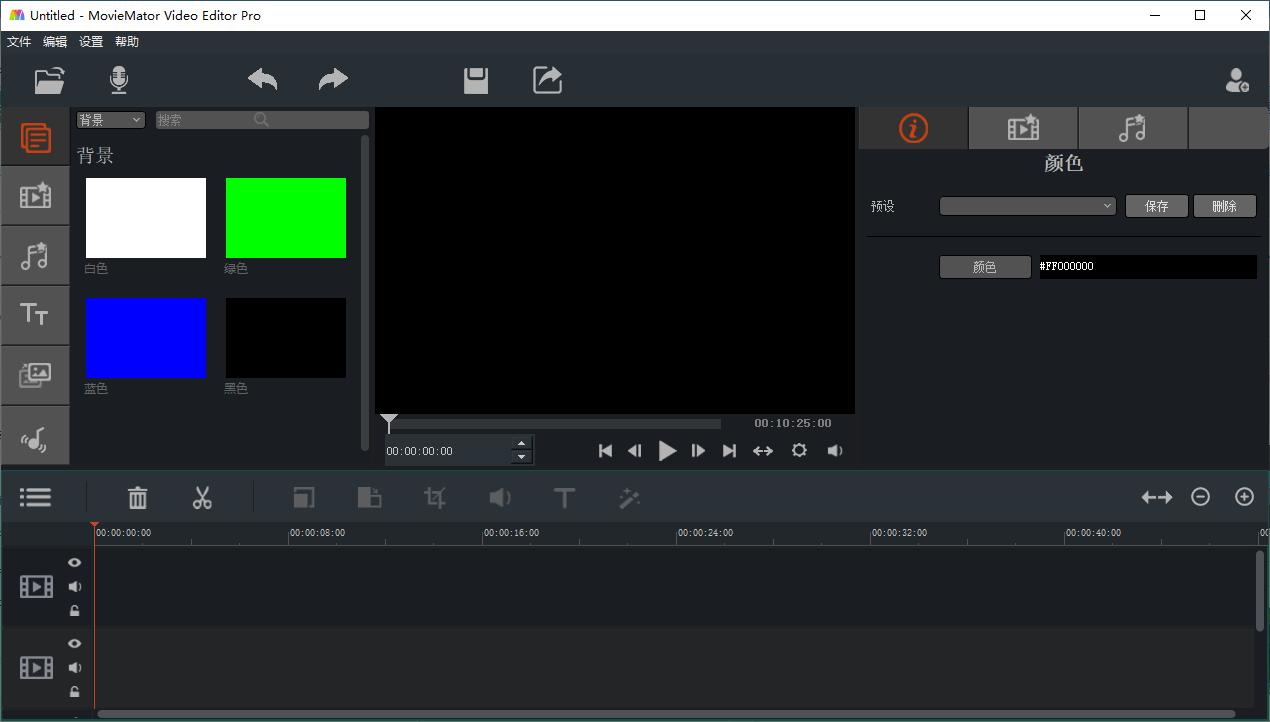Switch to the video filters properties tab
Image resolution: width=1270 pixels, height=722 pixels.
pyautogui.click(x=1023, y=129)
